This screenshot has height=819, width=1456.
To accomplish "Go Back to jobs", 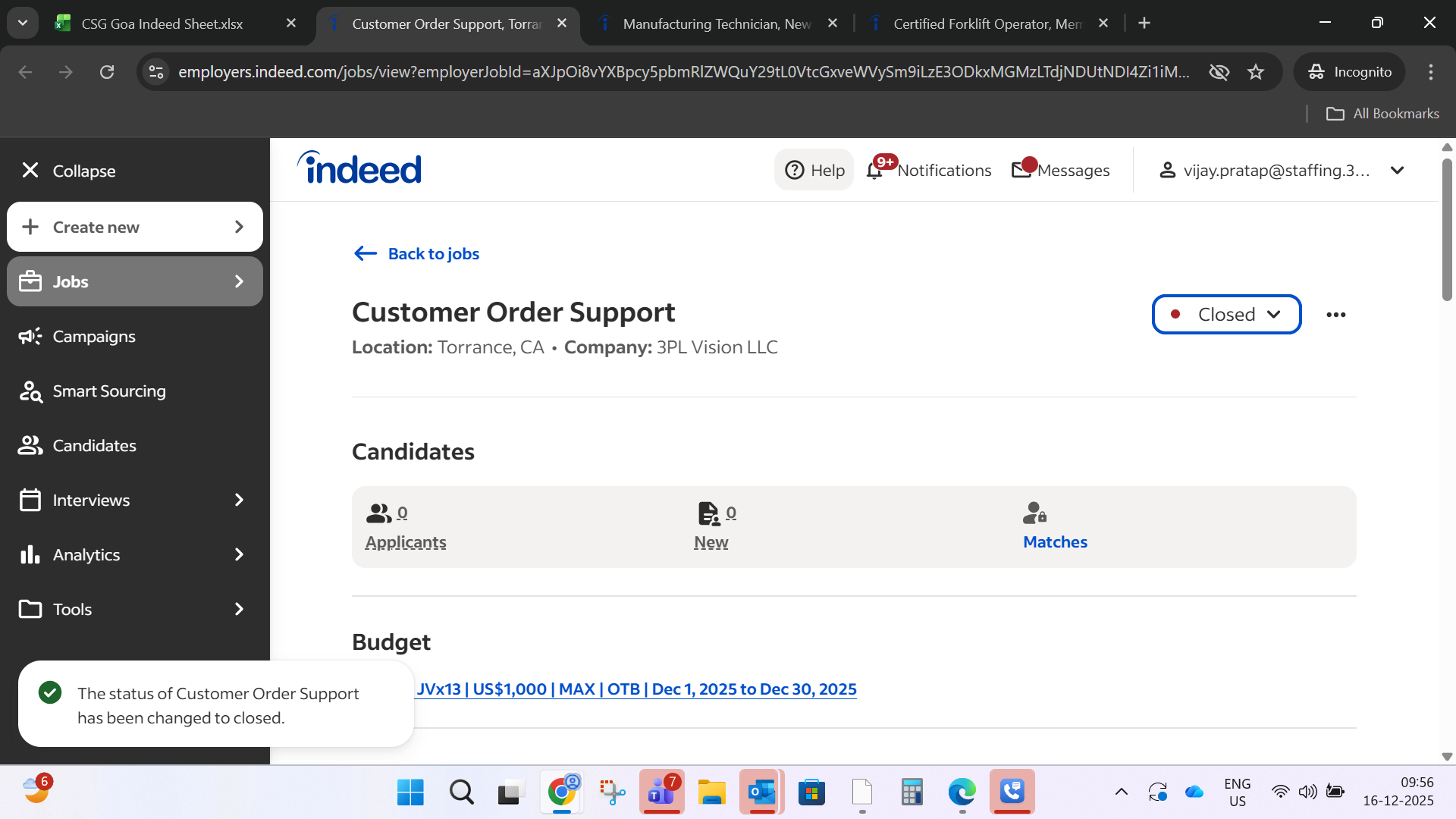I will [x=416, y=253].
